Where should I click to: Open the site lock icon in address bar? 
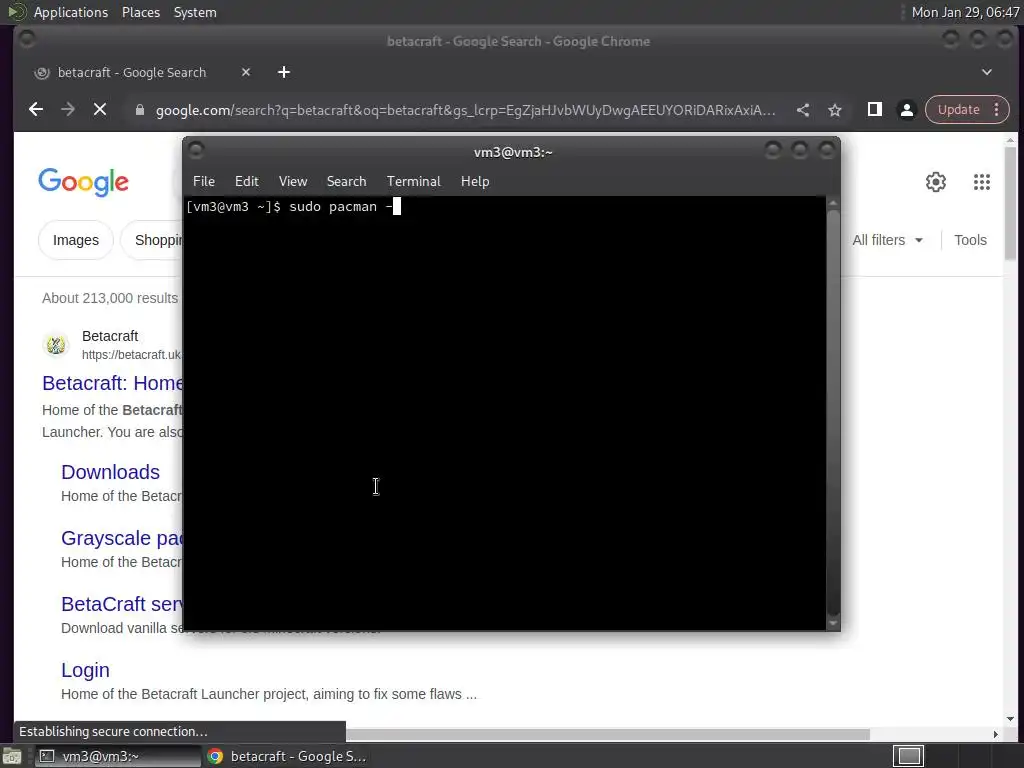click(139, 110)
